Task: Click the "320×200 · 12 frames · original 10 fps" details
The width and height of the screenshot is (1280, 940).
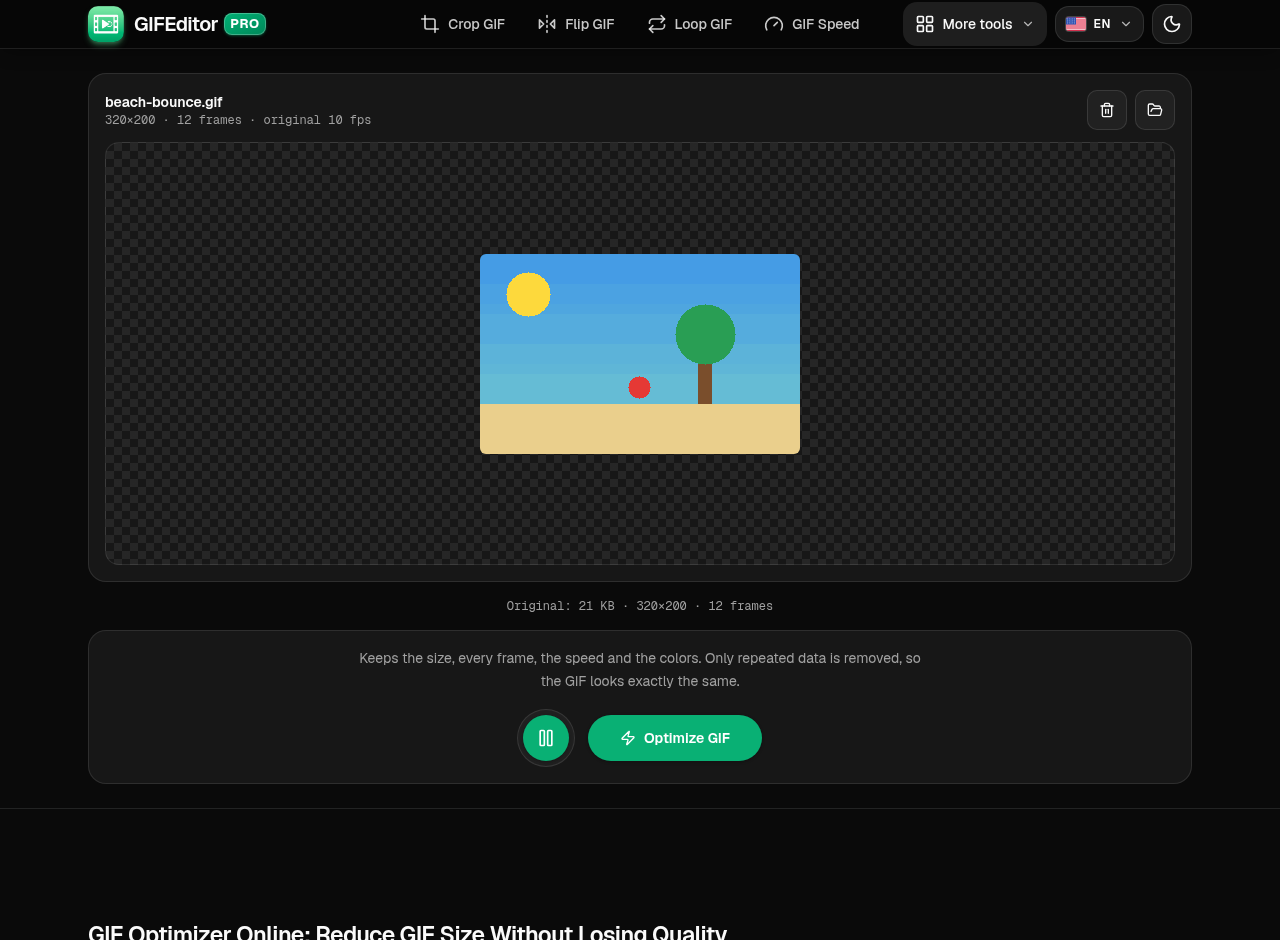Action: (238, 120)
